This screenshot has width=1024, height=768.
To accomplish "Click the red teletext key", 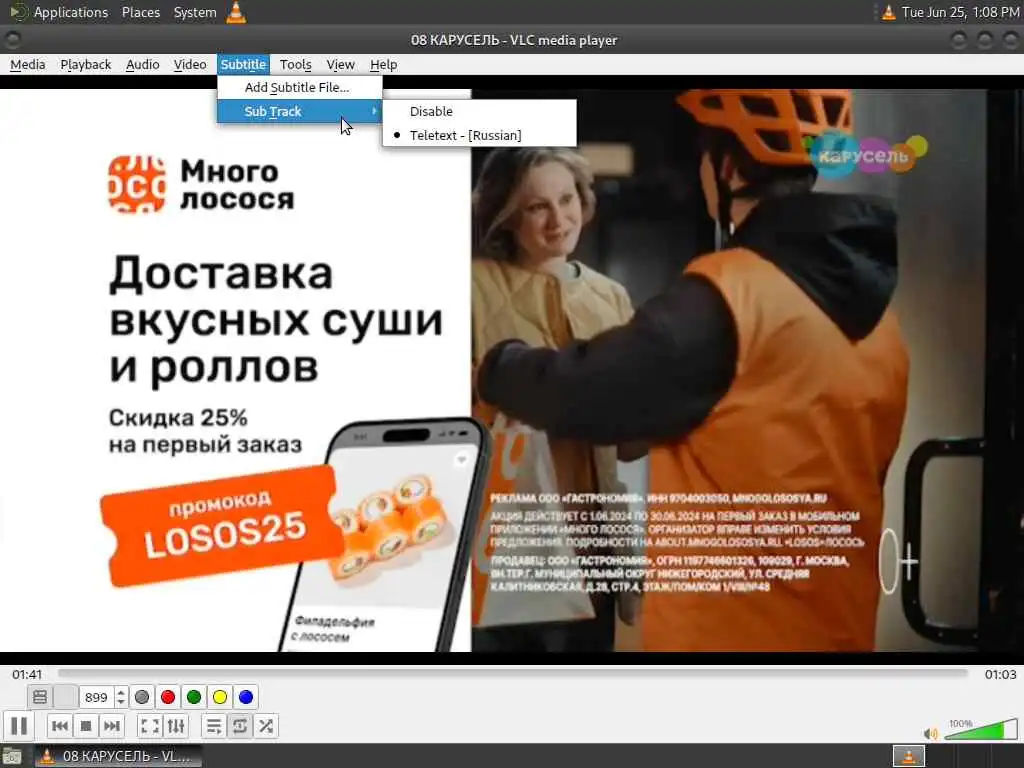I will (x=168, y=697).
